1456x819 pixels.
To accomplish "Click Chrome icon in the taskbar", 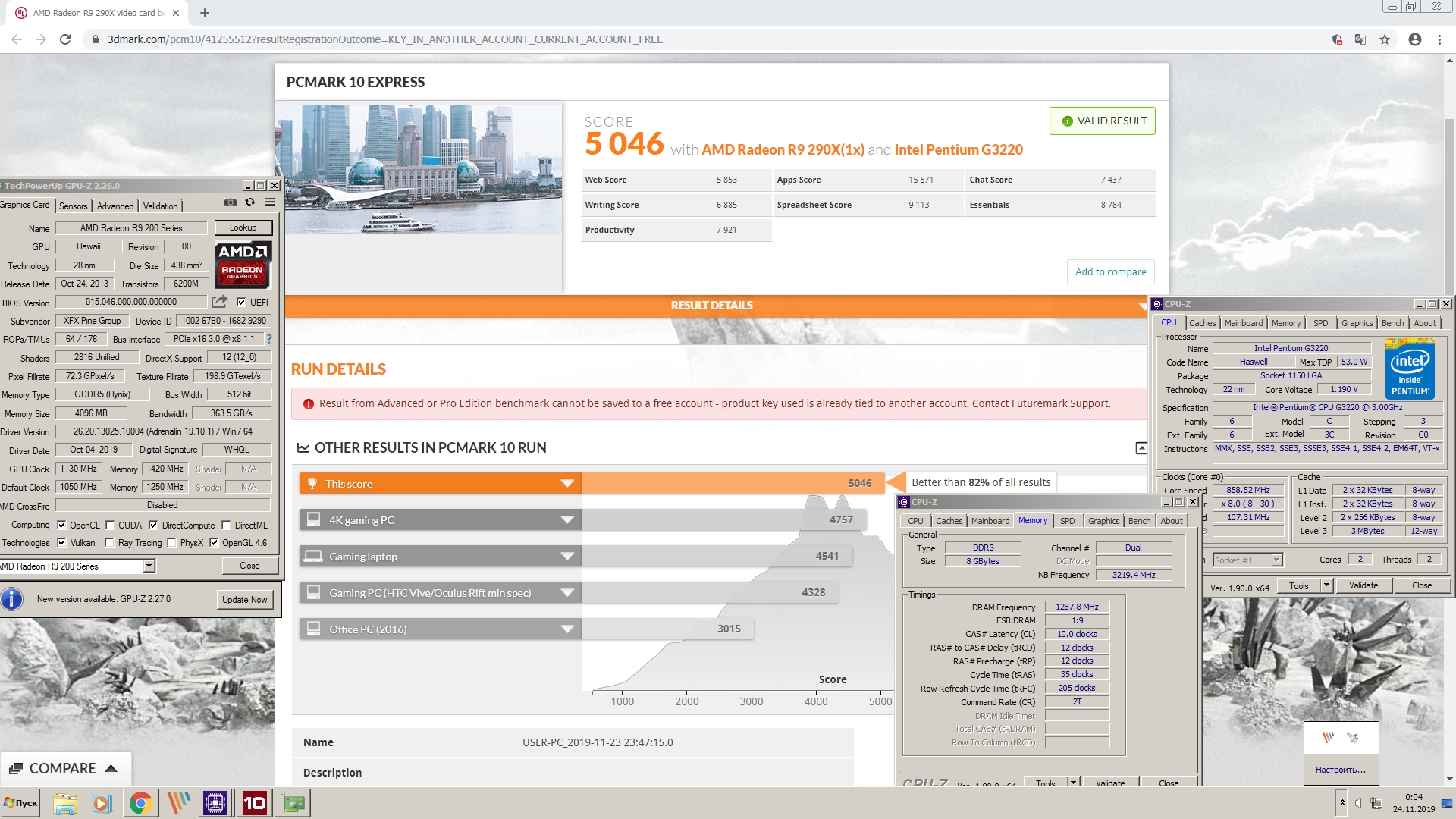I will 140,803.
